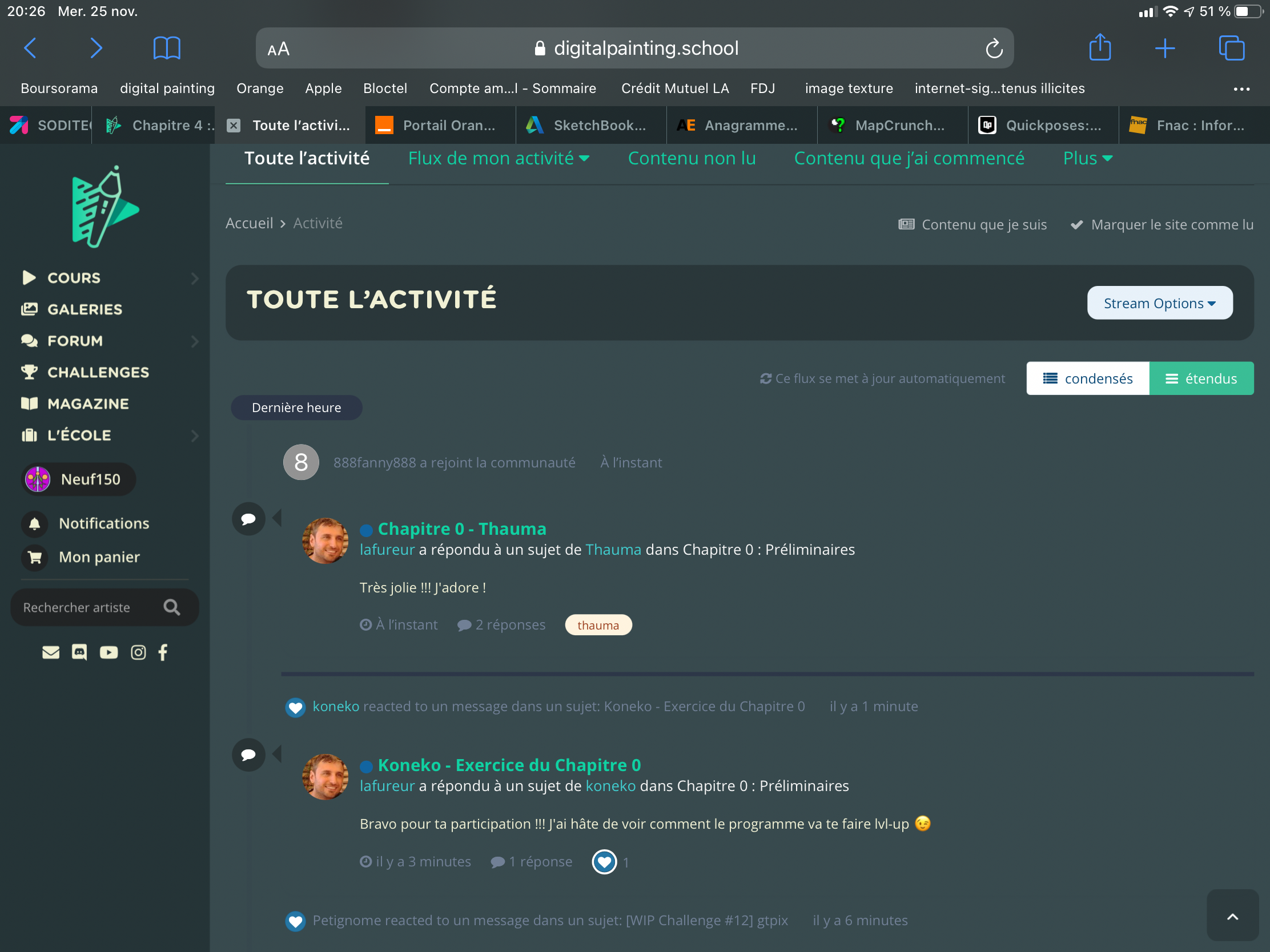The height and width of the screenshot is (952, 1270).
Task: Switch feed view to condensés
Action: click(x=1087, y=379)
